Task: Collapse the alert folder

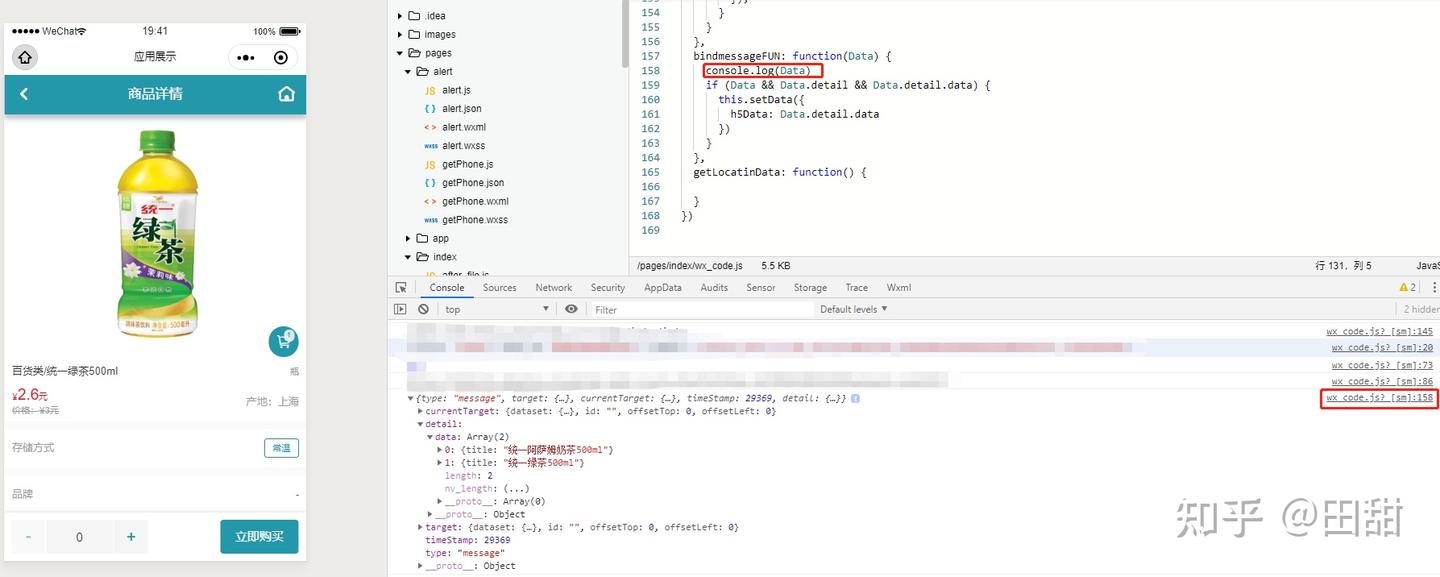Action: pyautogui.click(x=408, y=72)
